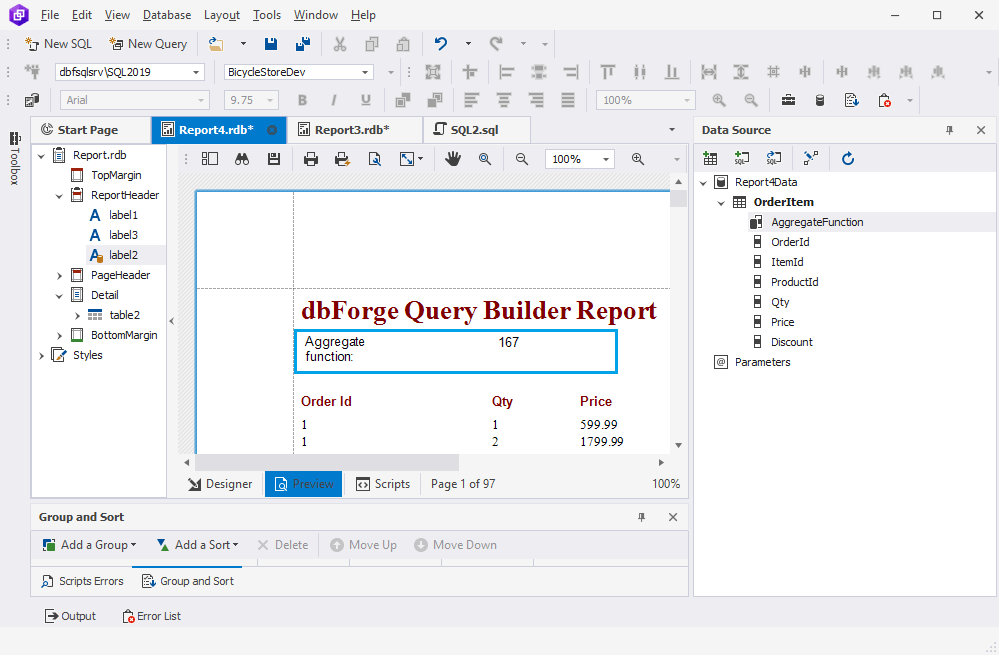Click the horizontal scrollbar thumb in preview
Image resolution: width=999 pixels, height=655 pixels.
pyautogui.click(x=327, y=463)
